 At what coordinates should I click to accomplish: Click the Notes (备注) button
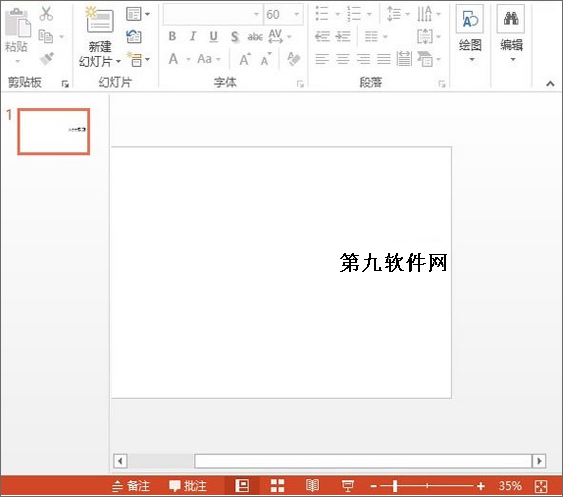[131, 486]
